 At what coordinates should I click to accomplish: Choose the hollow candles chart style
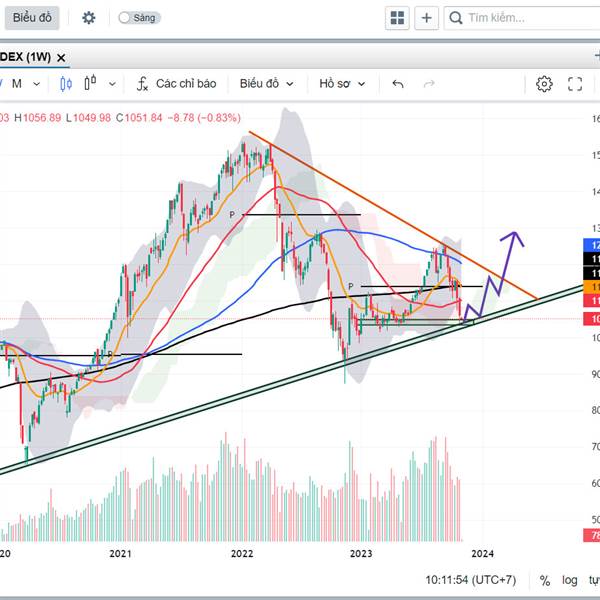(90, 83)
